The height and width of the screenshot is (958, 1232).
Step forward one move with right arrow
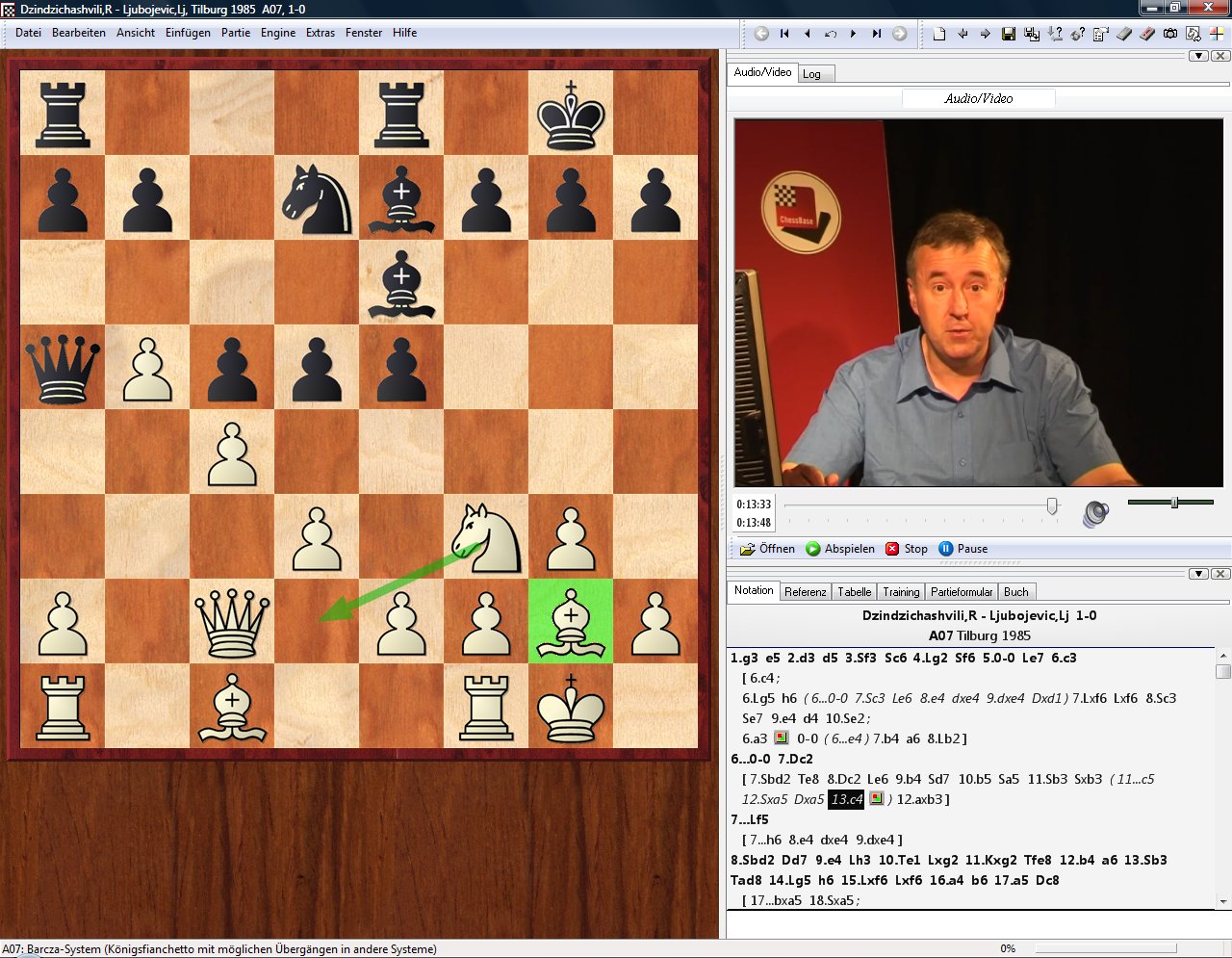853,34
